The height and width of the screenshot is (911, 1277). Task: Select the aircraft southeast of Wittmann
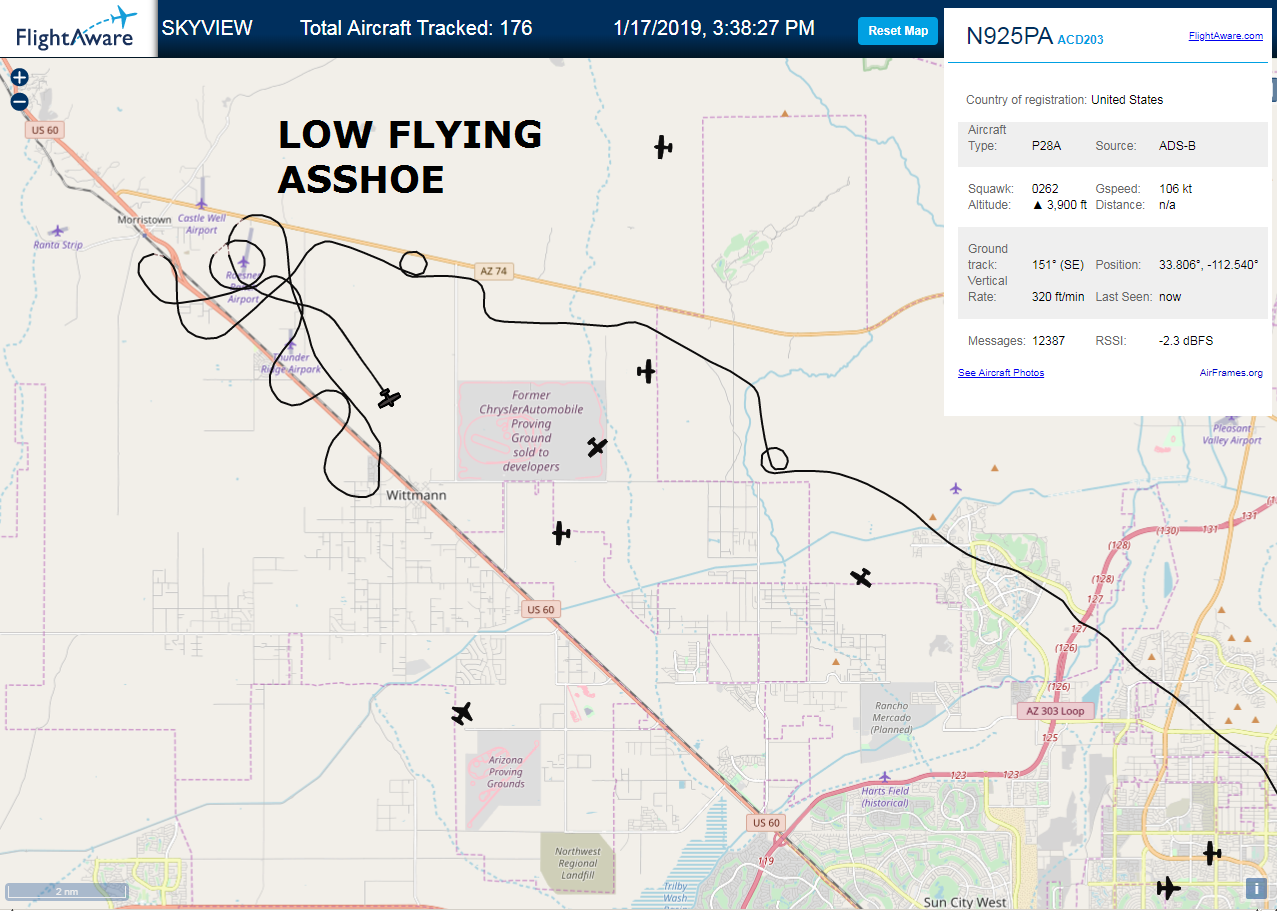(x=561, y=533)
